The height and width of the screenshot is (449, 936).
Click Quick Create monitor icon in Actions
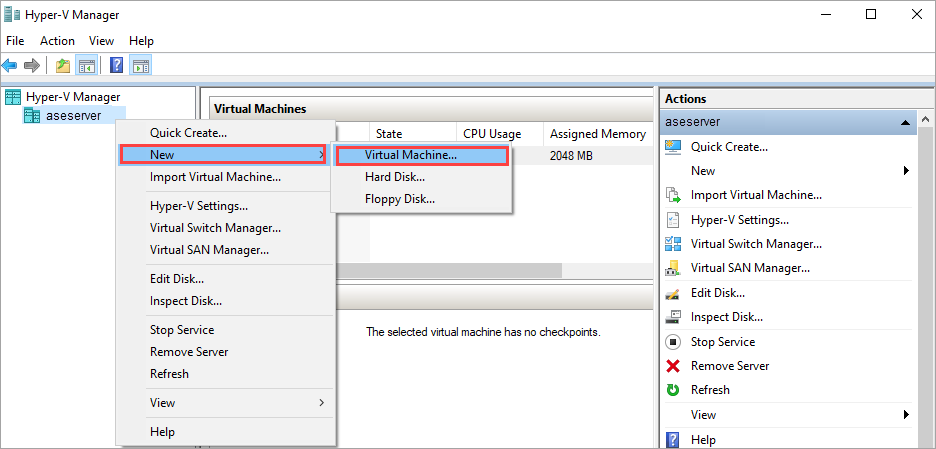tap(673, 147)
